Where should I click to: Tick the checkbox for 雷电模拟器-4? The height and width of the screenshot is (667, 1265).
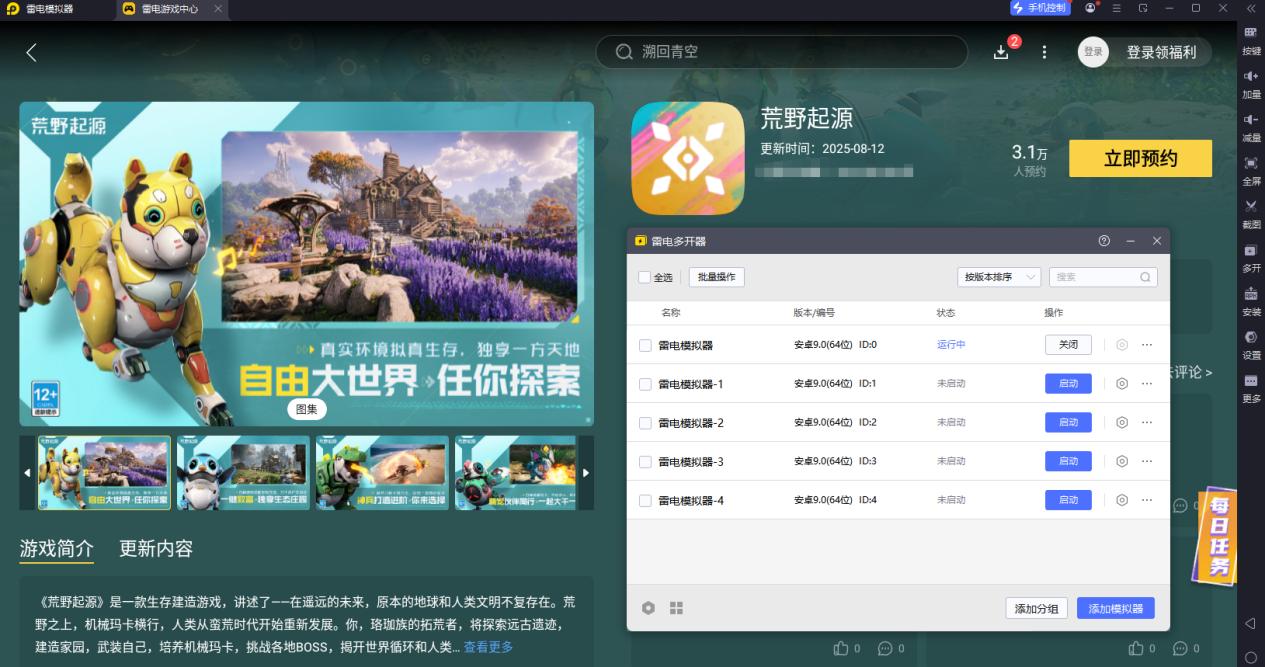coord(645,500)
